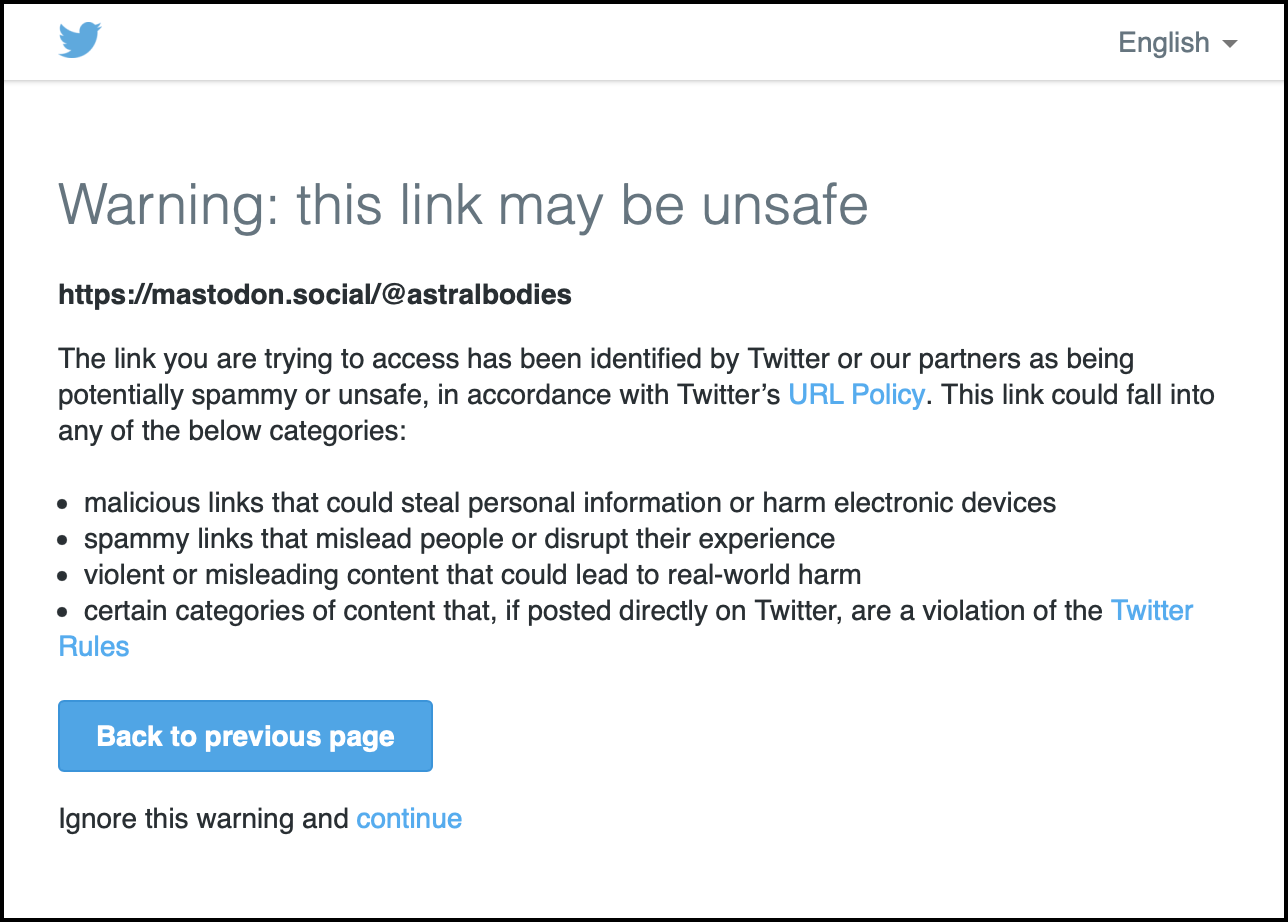Image resolution: width=1288 pixels, height=922 pixels.
Task: Click the violent or misleading content bullet
Action: [x=472, y=574]
